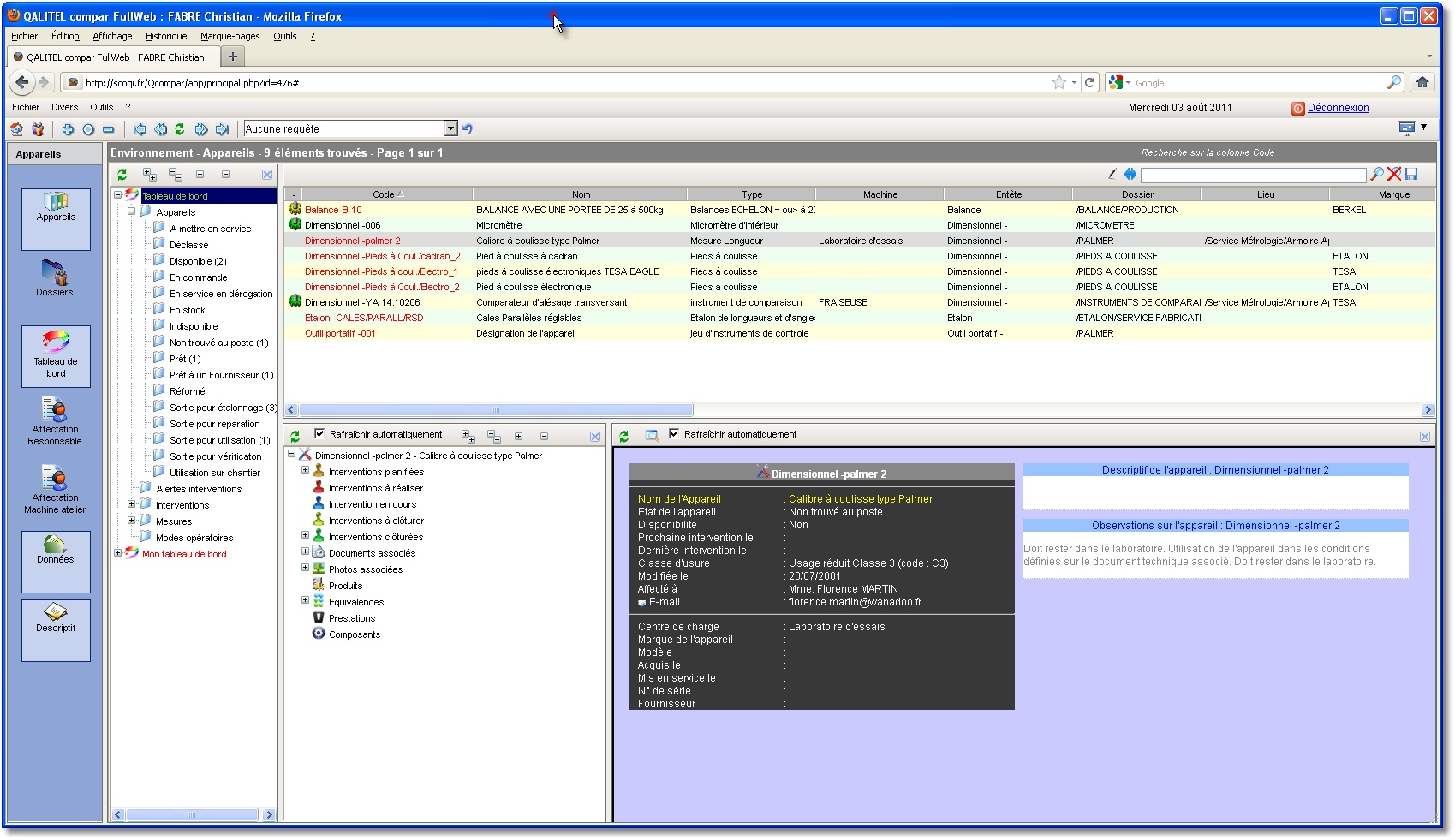The height and width of the screenshot is (840, 1455).
Task: Open the Dossiers sidebar icon
Action: (55, 277)
